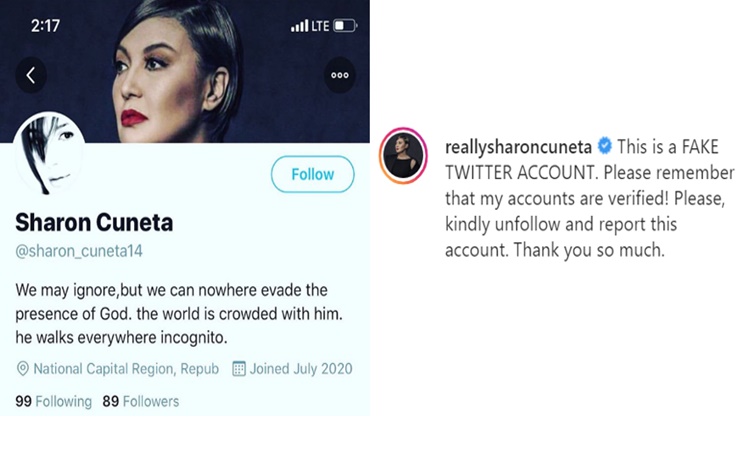Click the reallysharoncuneta username
750x450 pixels.
pos(517,147)
